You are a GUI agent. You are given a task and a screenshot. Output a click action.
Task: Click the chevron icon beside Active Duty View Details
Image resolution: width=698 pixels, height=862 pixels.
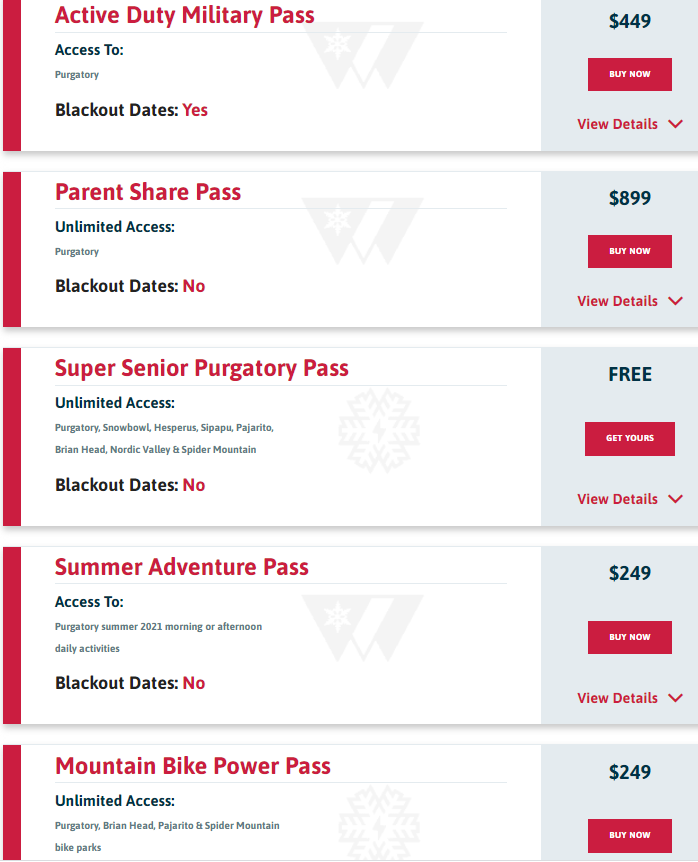click(x=675, y=125)
